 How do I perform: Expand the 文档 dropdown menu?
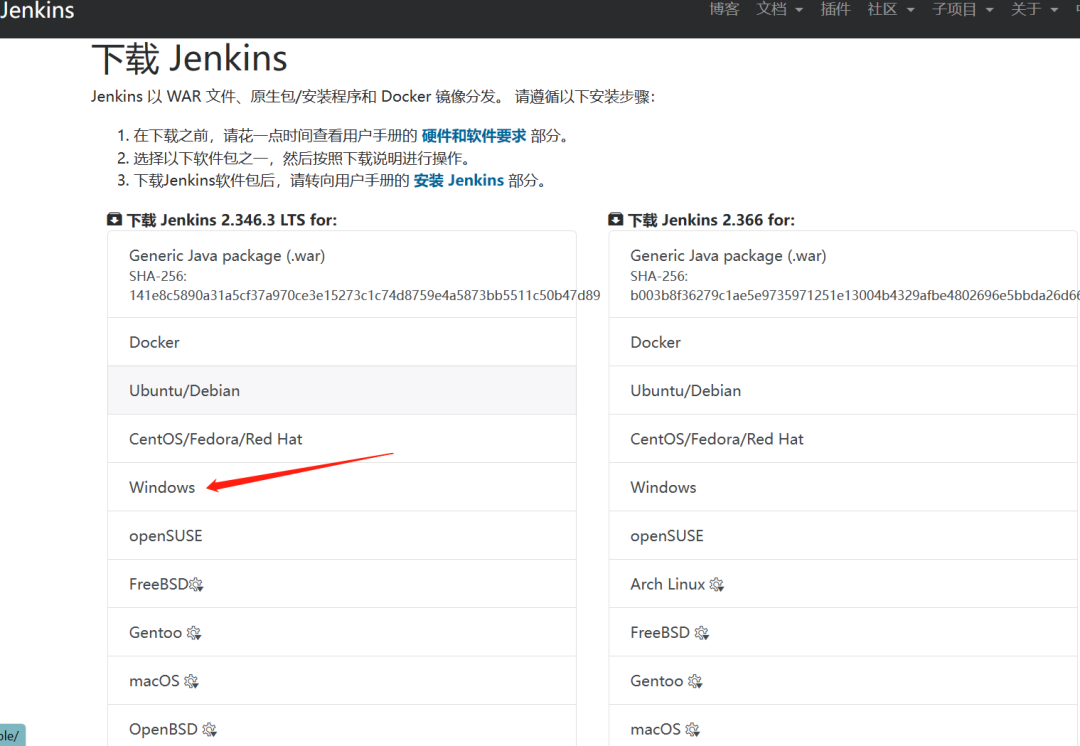coord(779,9)
